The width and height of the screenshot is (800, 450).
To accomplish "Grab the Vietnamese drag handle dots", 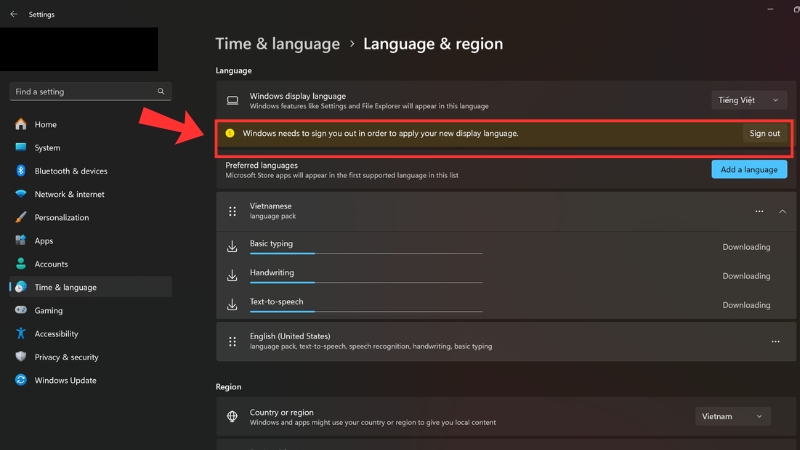I will point(233,211).
